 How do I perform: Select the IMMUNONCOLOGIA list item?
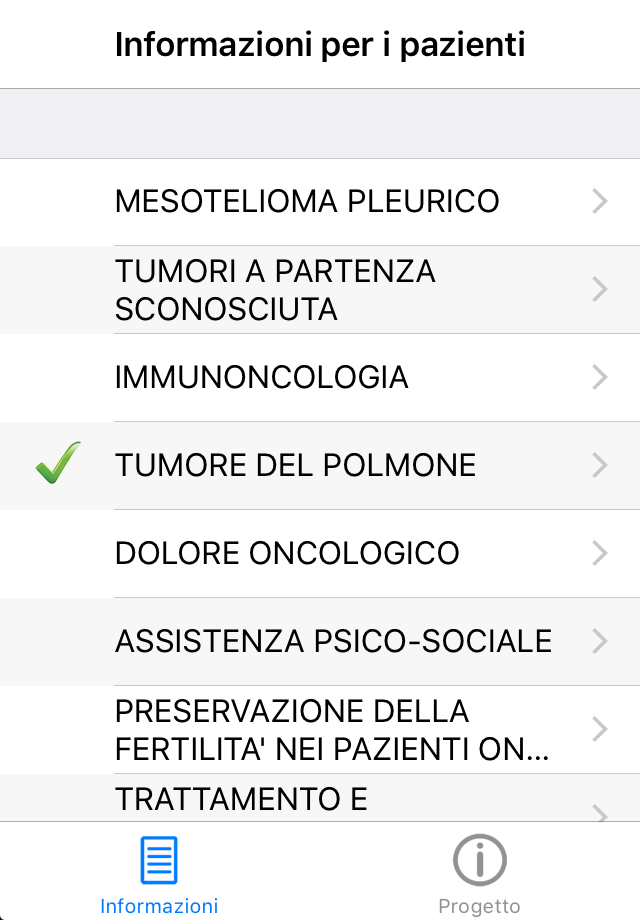262,378
